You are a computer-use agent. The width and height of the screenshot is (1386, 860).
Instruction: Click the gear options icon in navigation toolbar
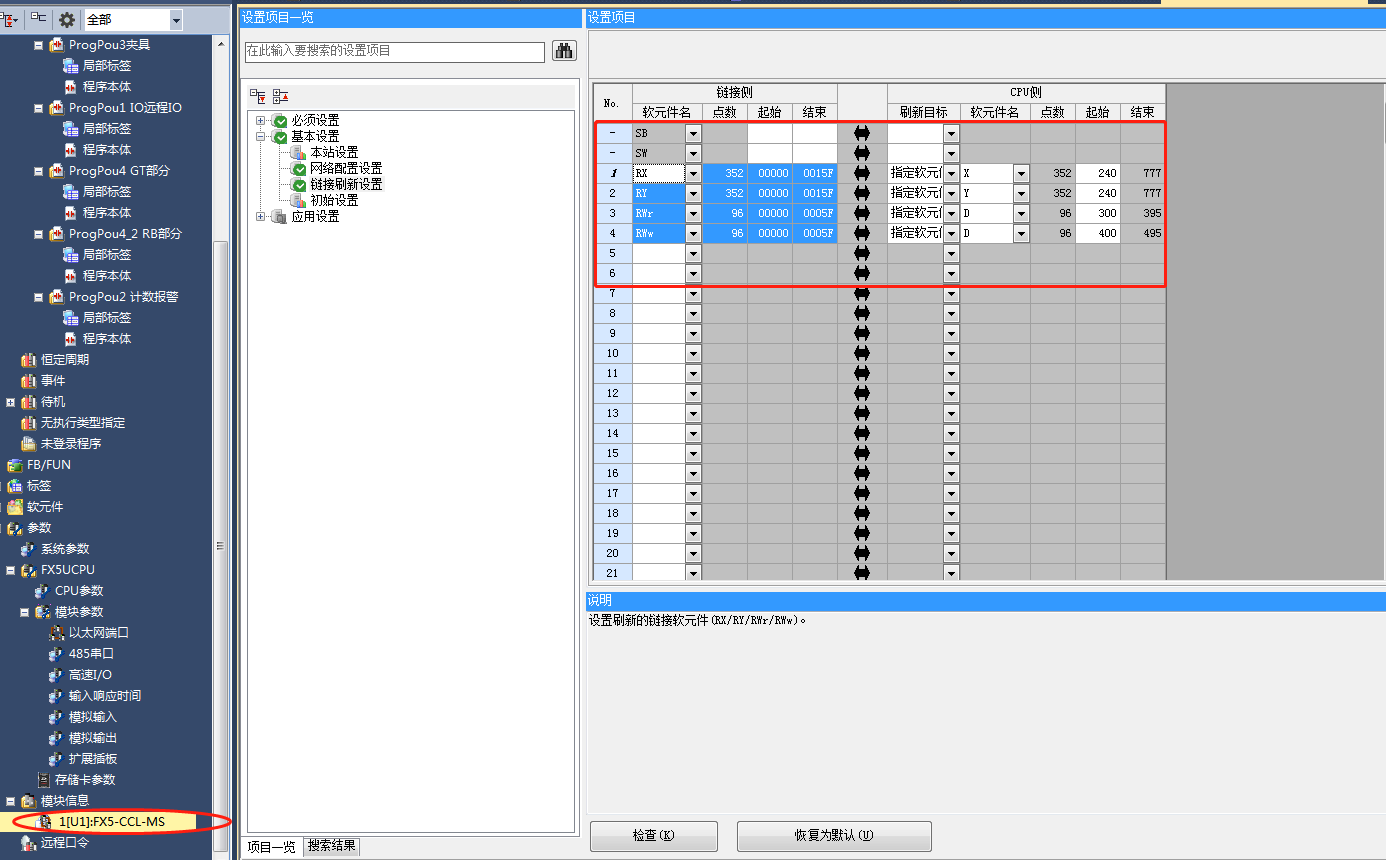click(x=67, y=19)
